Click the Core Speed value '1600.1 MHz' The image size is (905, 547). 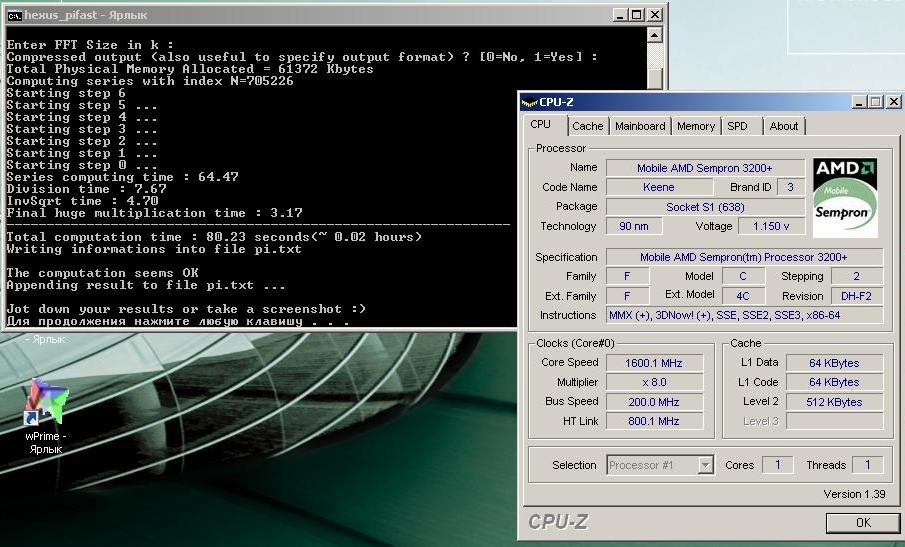pyautogui.click(x=654, y=363)
